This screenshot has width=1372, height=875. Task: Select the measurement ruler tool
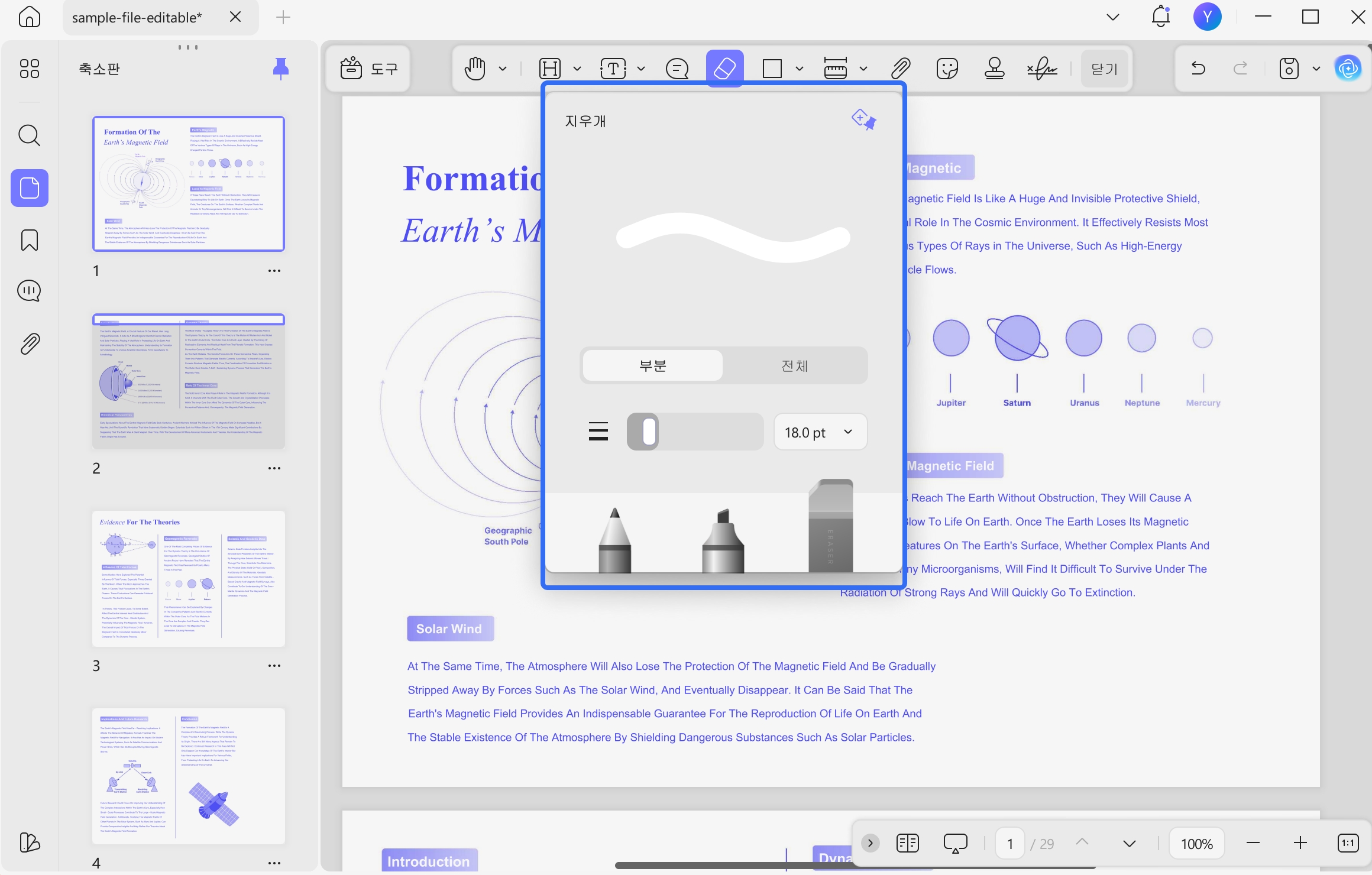click(836, 69)
